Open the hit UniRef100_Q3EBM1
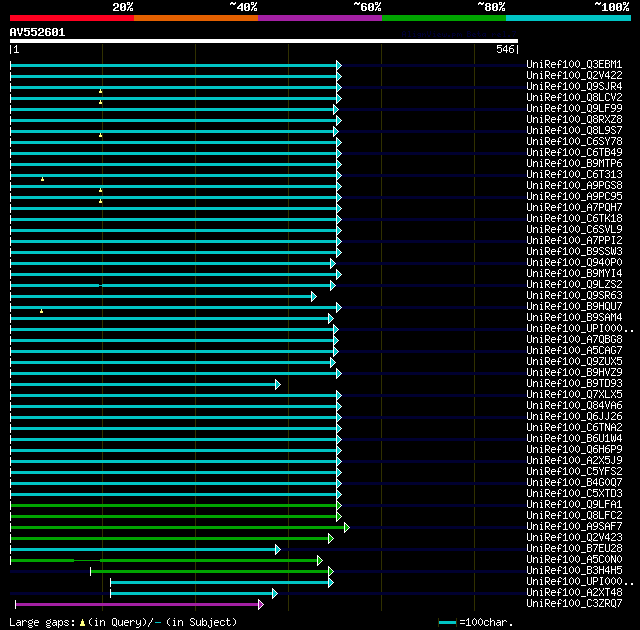Image resolution: width=640 pixels, height=630 pixels. 574,64
